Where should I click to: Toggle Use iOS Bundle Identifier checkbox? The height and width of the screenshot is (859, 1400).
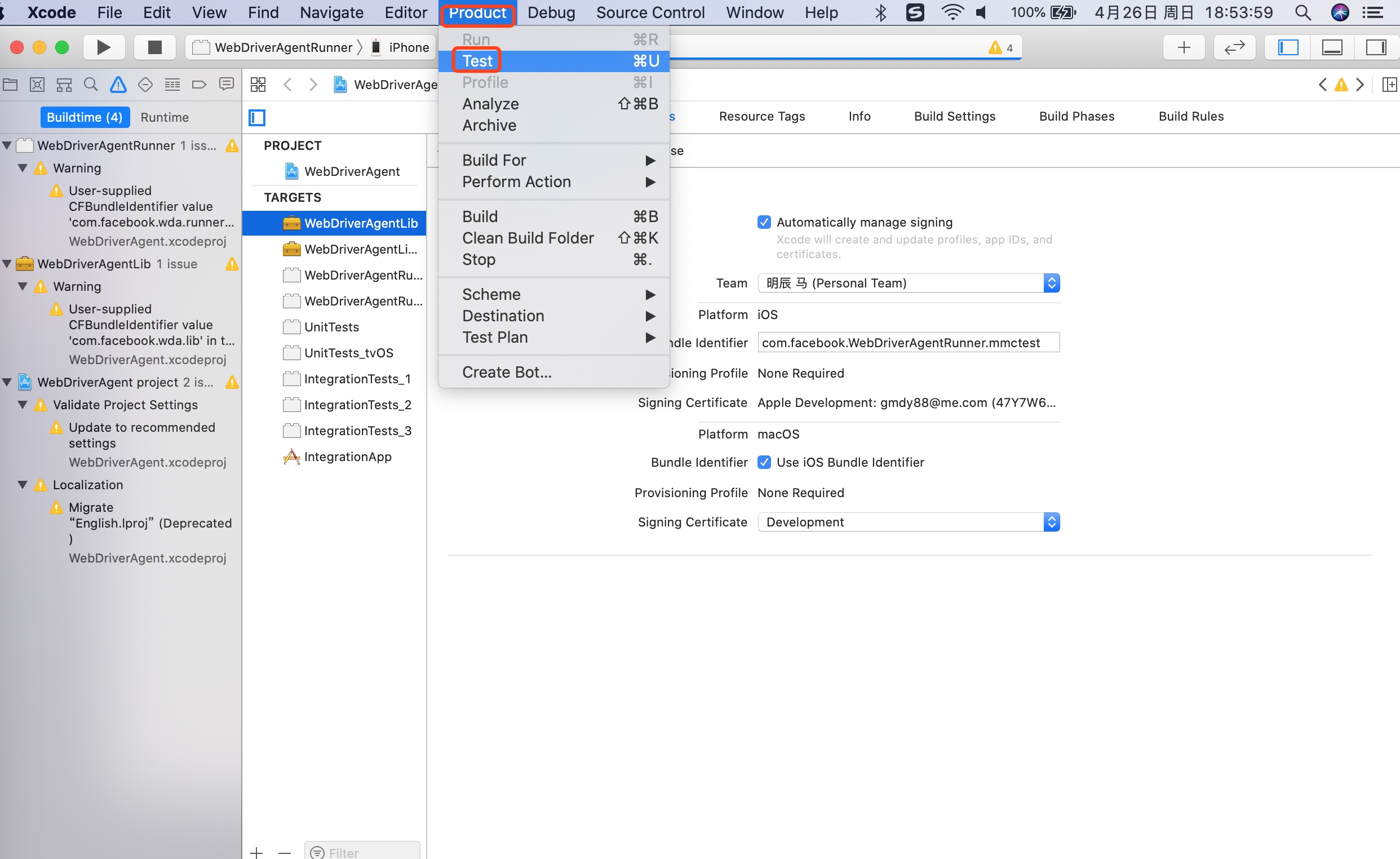(x=764, y=462)
